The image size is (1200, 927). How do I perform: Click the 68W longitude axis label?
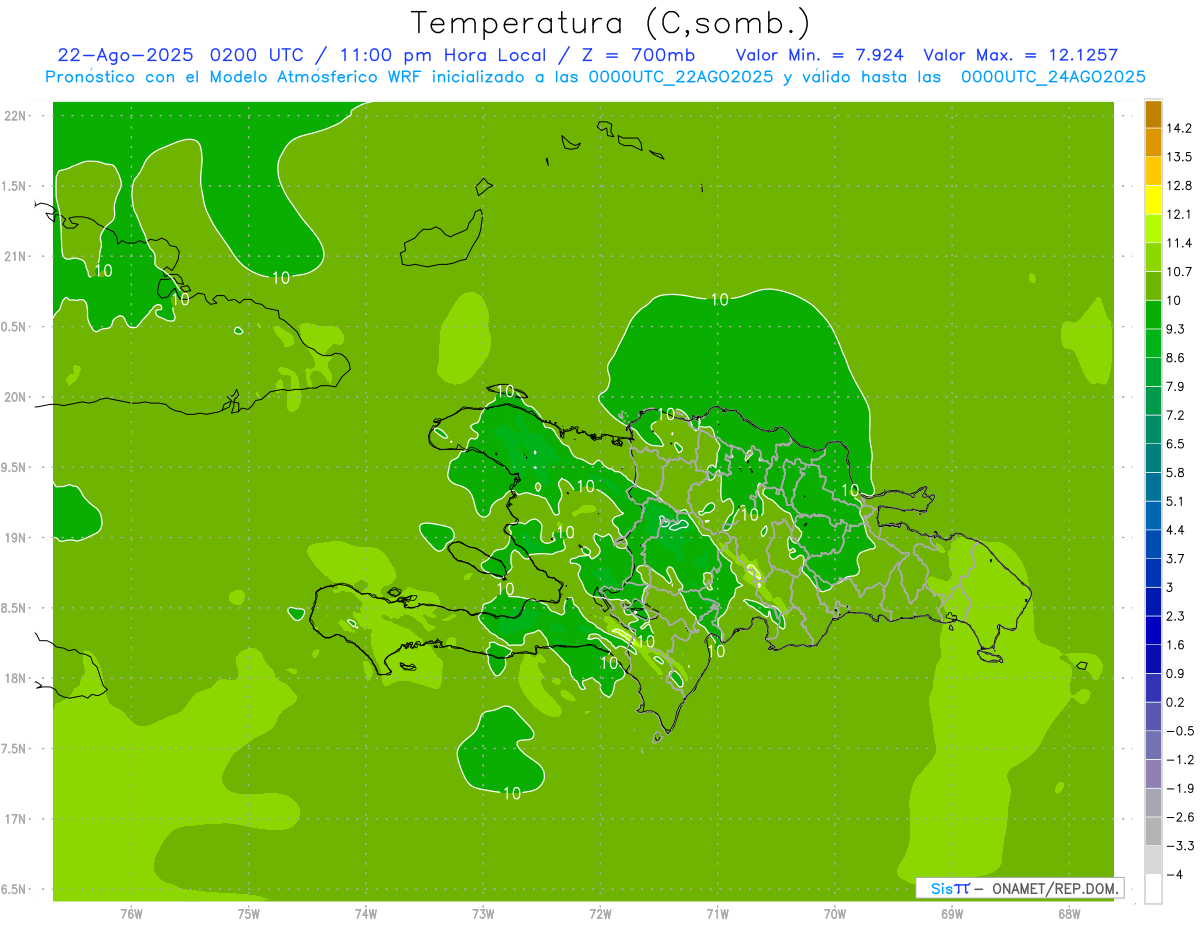pos(1069,913)
